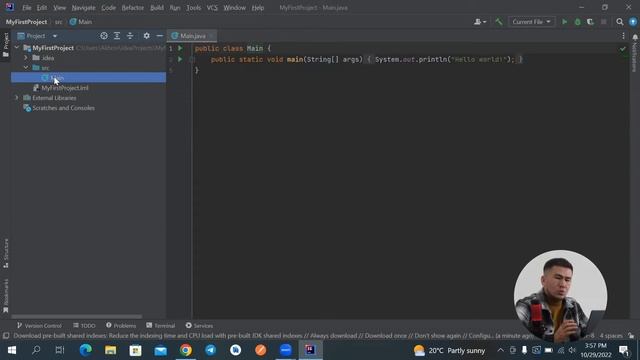Click MyFirstProject breadcrumb in navigation bar

coord(27,22)
